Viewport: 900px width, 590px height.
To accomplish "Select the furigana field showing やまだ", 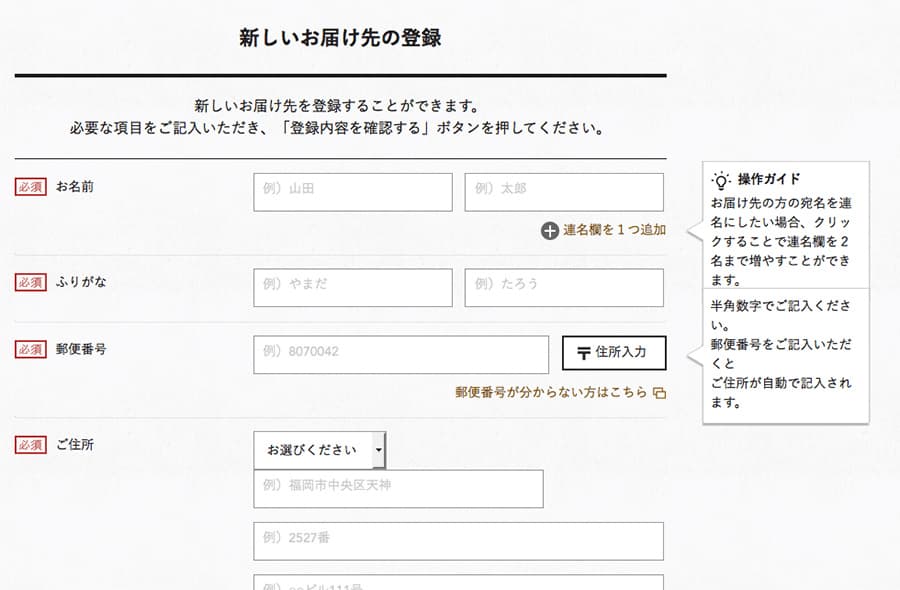I will coord(352,288).
